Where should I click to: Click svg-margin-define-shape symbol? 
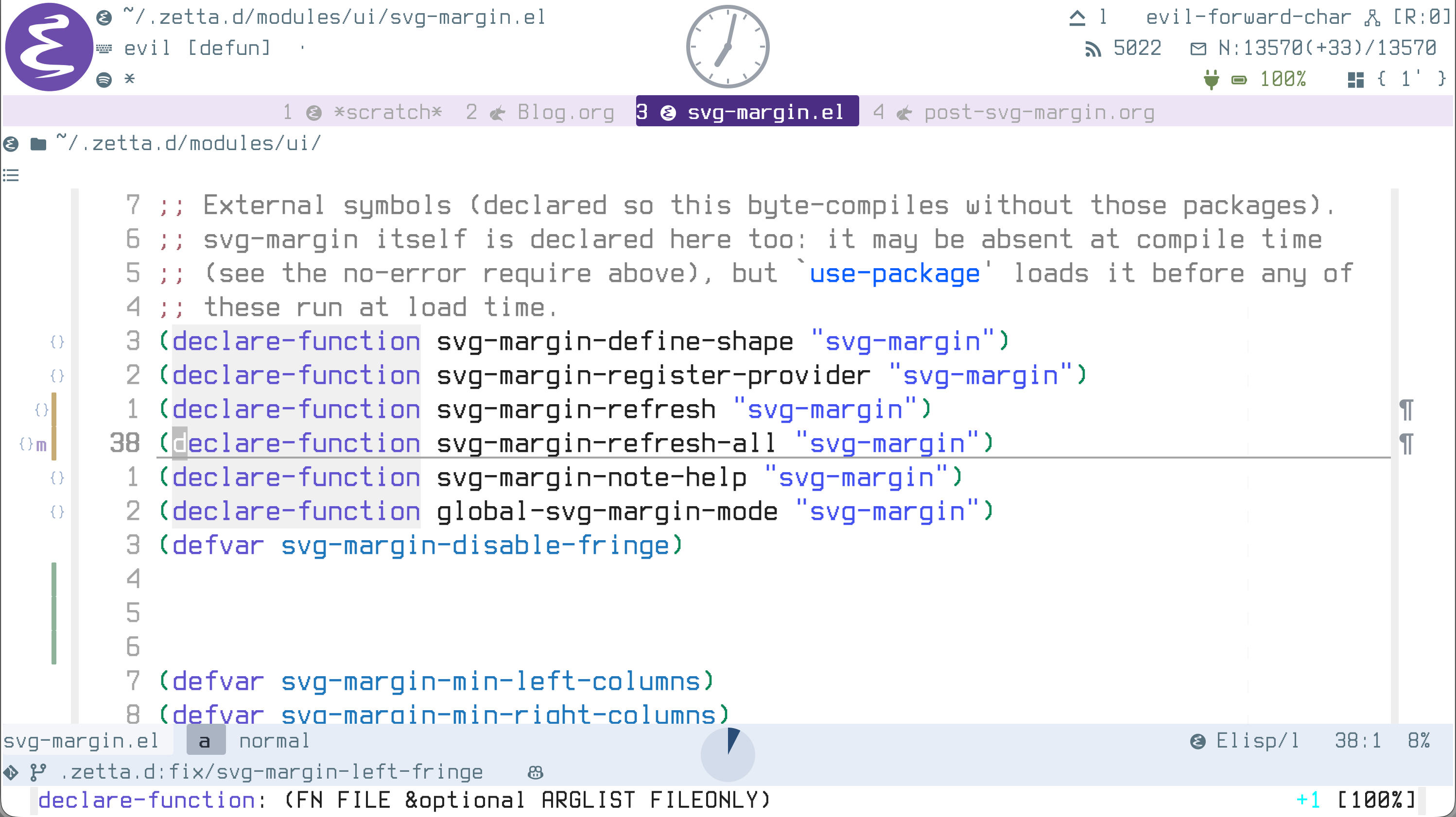click(615, 342)
